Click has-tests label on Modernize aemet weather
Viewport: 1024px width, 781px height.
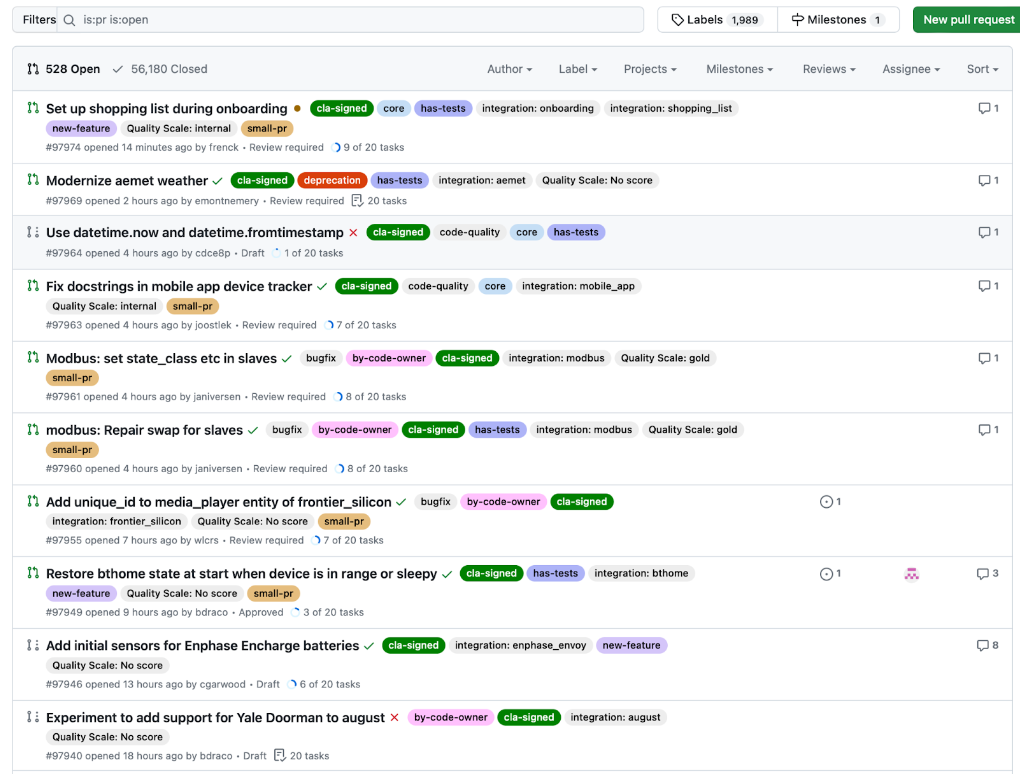pos(399,180)
